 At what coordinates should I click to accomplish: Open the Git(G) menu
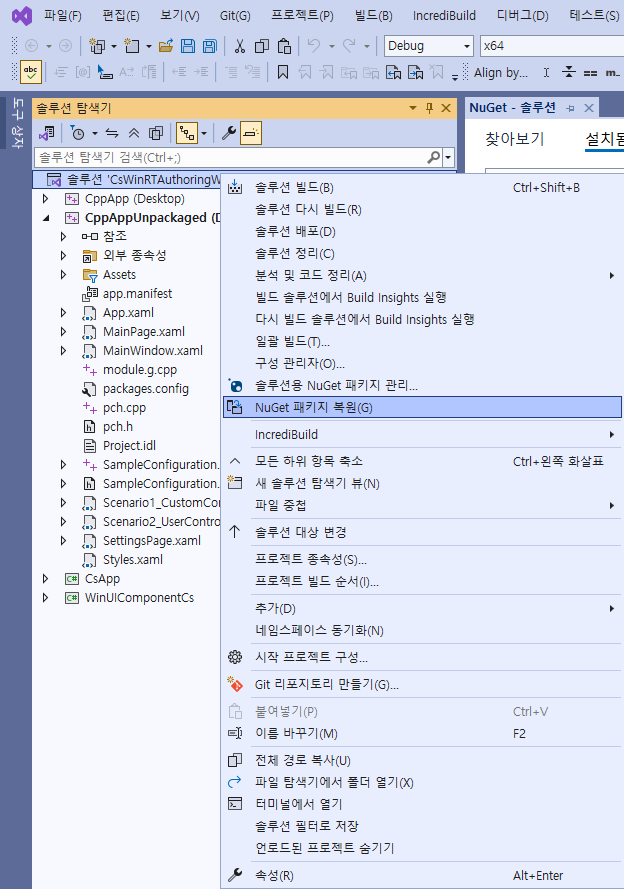[x=235, y=15]
